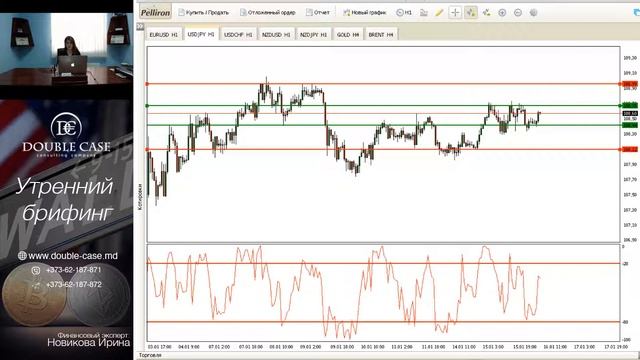Toggle the highlighted indicators tool button
640x360 pixels.
pos(471,13)
